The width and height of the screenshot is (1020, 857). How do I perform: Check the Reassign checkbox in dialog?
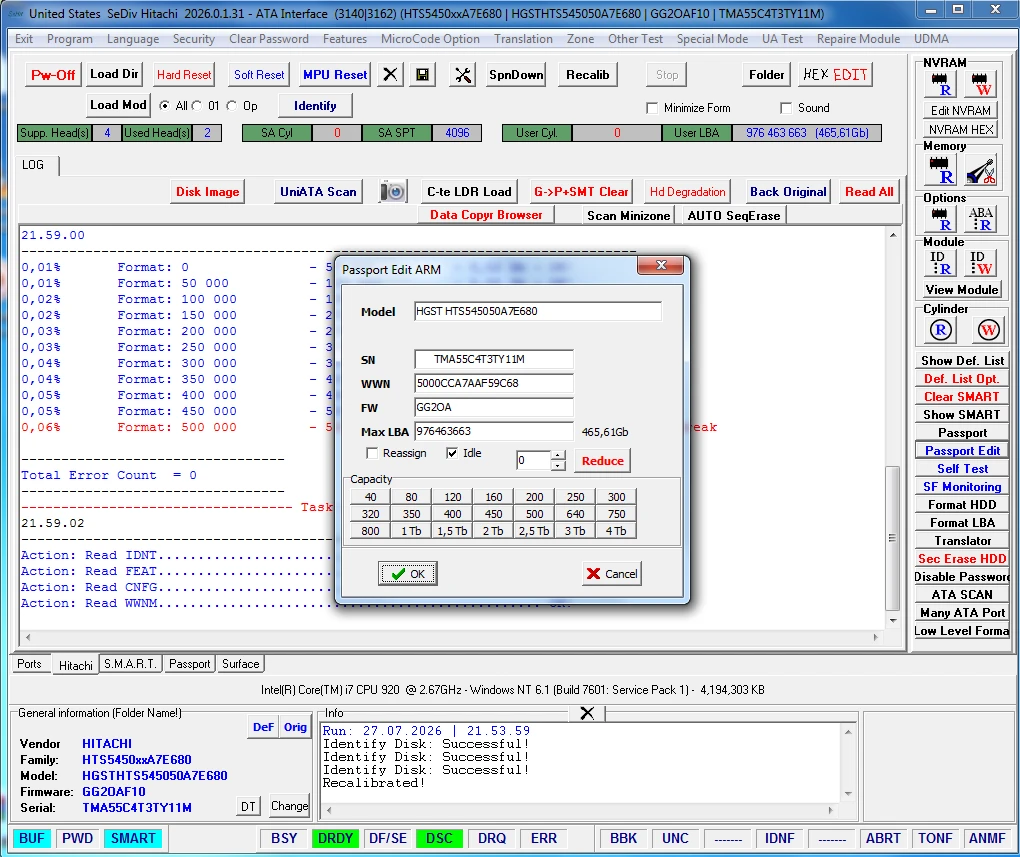tap(372, 453)
